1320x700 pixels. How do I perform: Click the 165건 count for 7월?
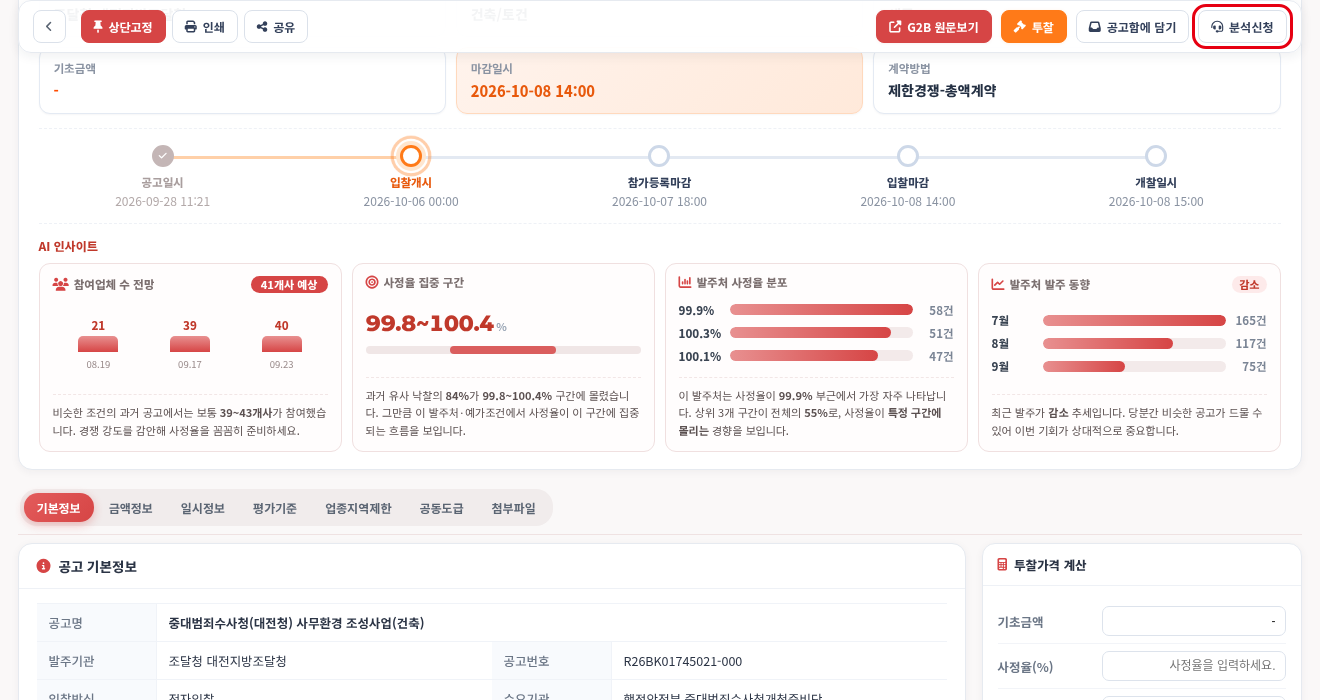point(1251,321)
